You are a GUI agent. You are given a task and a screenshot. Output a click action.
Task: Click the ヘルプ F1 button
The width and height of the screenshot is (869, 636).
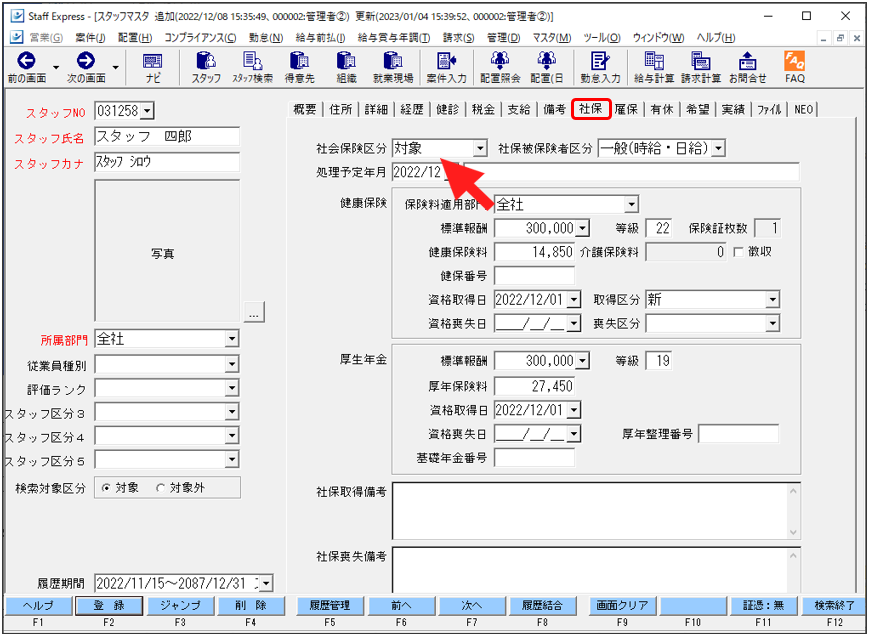pyautogui.click(x=38, y=606)
